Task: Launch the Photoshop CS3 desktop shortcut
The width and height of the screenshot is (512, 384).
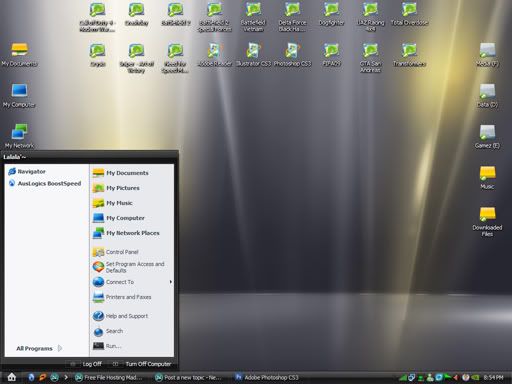Action: pos(292,55)
